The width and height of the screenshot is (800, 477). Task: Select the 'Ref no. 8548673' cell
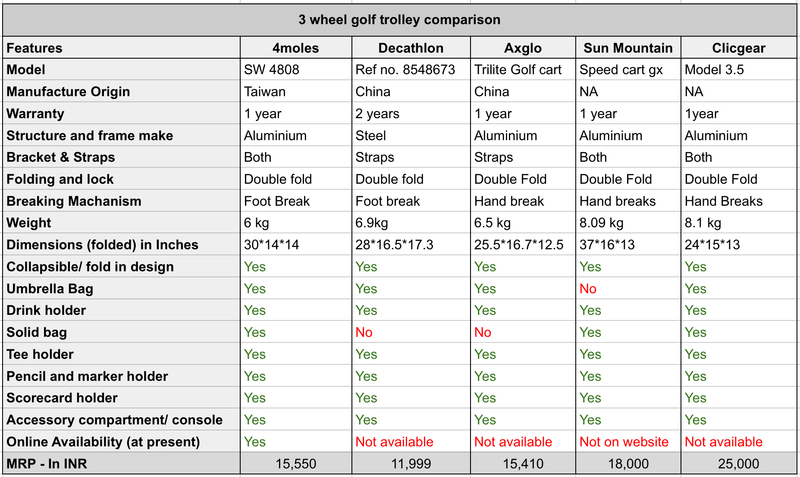(x=405, y=70)
